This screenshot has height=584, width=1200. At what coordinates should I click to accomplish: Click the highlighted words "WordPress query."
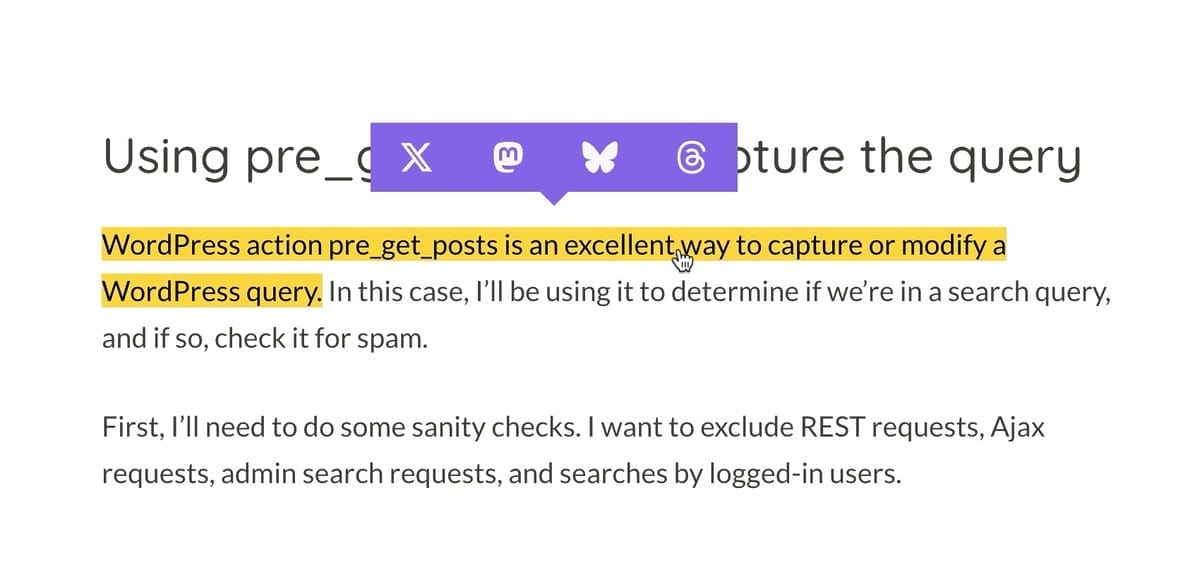click(x=212, y=292)
